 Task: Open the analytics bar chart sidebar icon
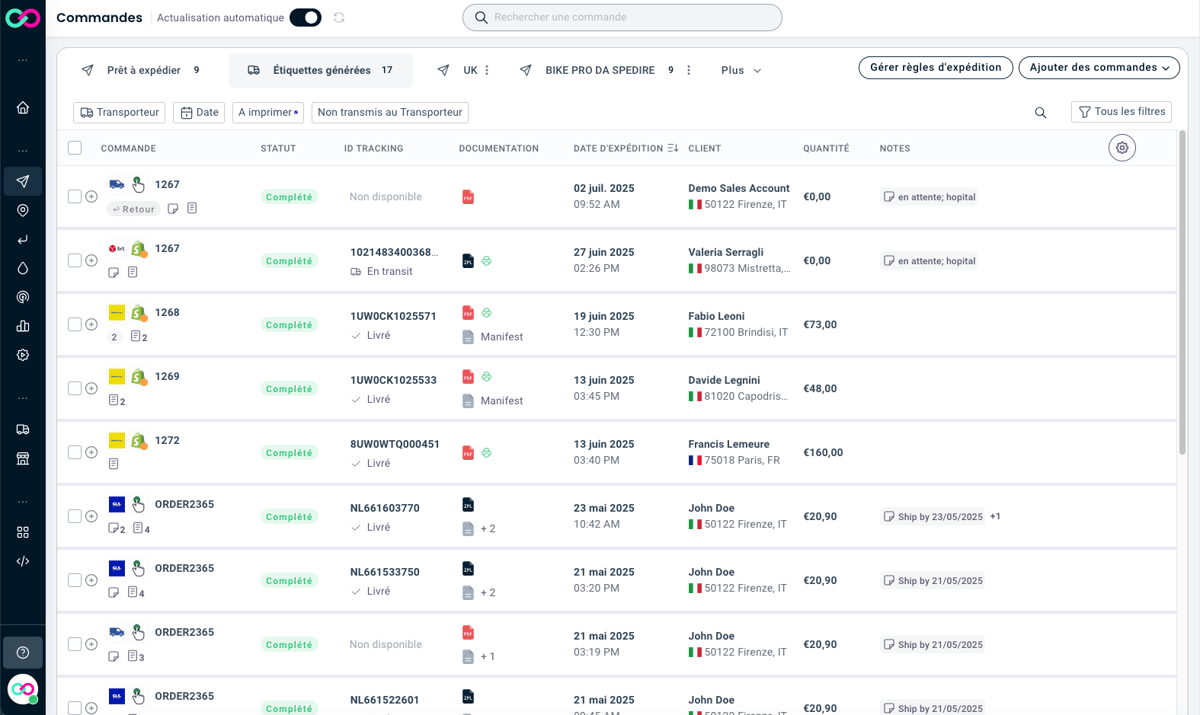23,326
